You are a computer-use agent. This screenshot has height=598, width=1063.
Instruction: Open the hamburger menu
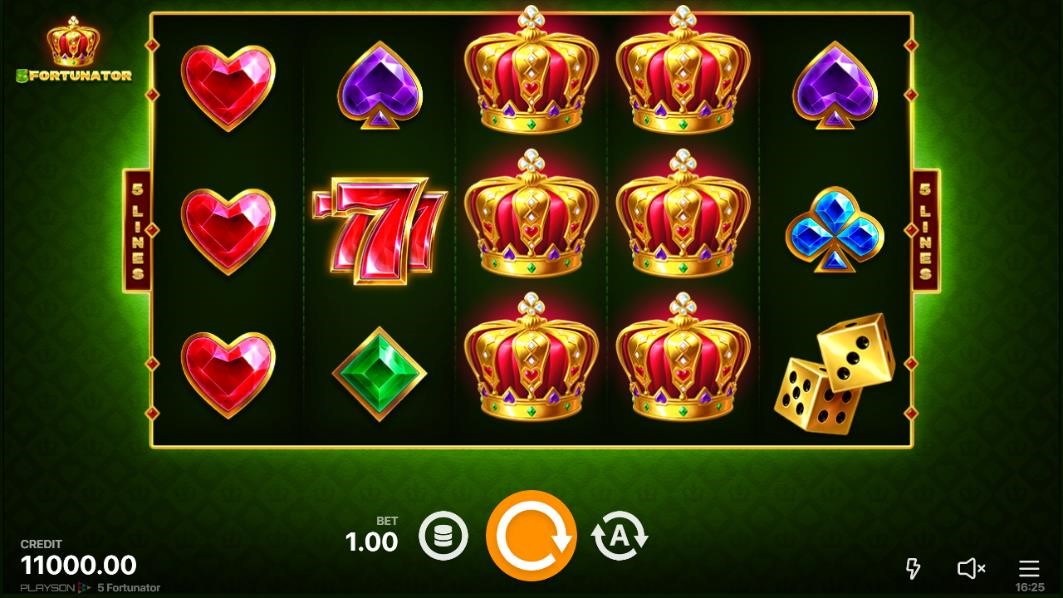tap(1028, 568)
